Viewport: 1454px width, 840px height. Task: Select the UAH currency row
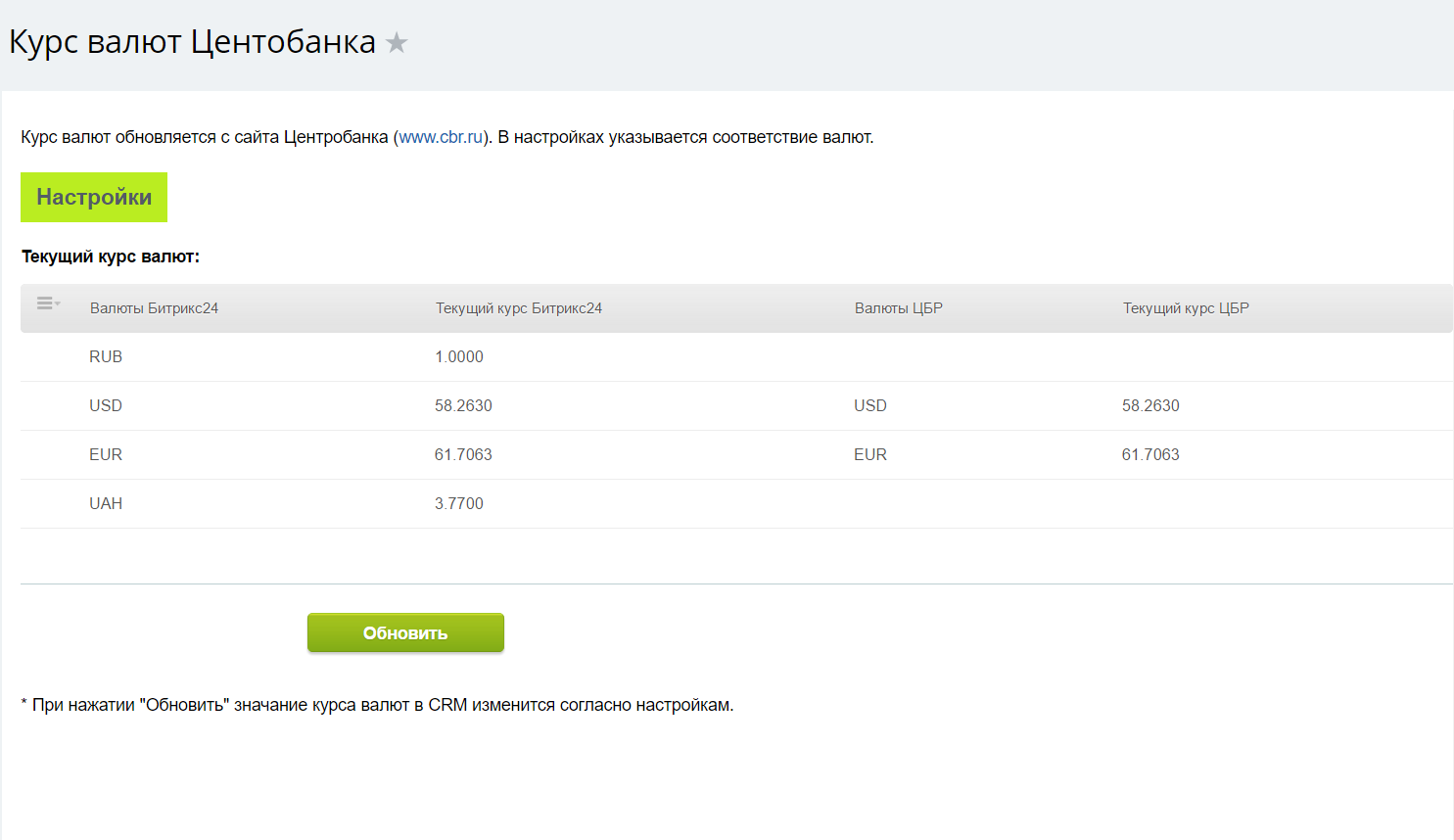[106, 504]
